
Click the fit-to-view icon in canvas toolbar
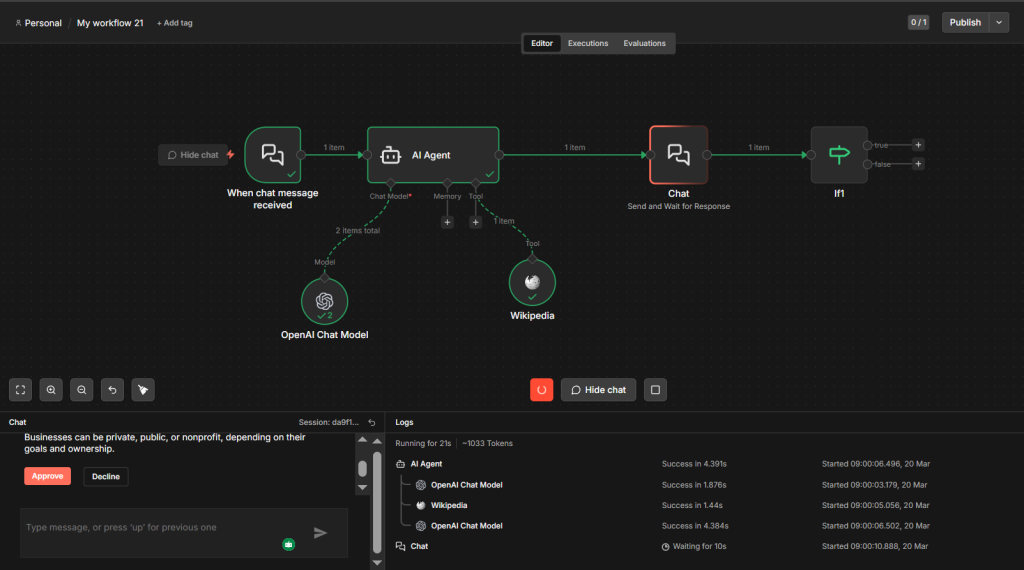[x=20, y=390]
